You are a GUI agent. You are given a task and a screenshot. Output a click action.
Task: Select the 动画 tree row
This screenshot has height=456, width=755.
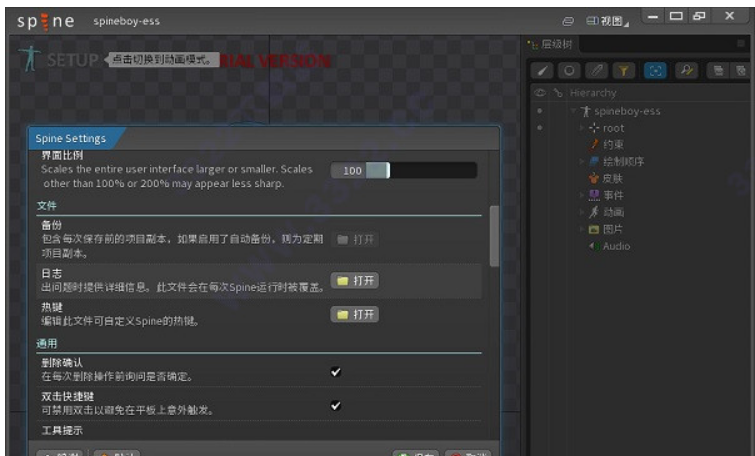tap(606, 212)
